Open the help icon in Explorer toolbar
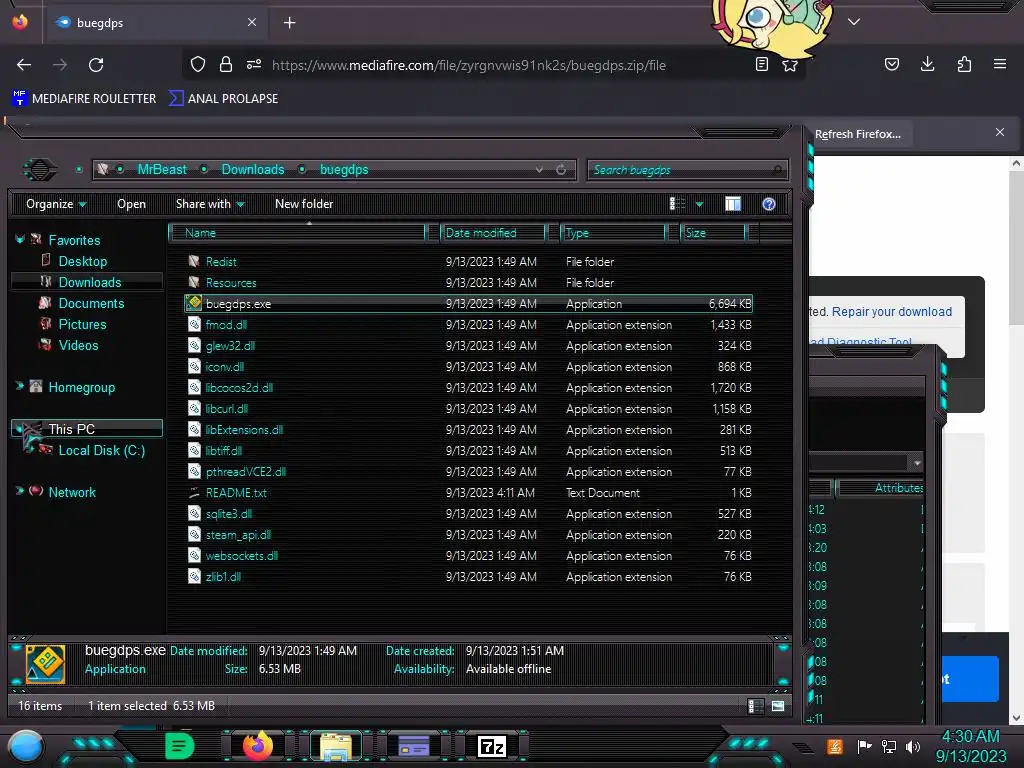The width and height of the screenshot is (1024, 768). click(x=769, y=204)
